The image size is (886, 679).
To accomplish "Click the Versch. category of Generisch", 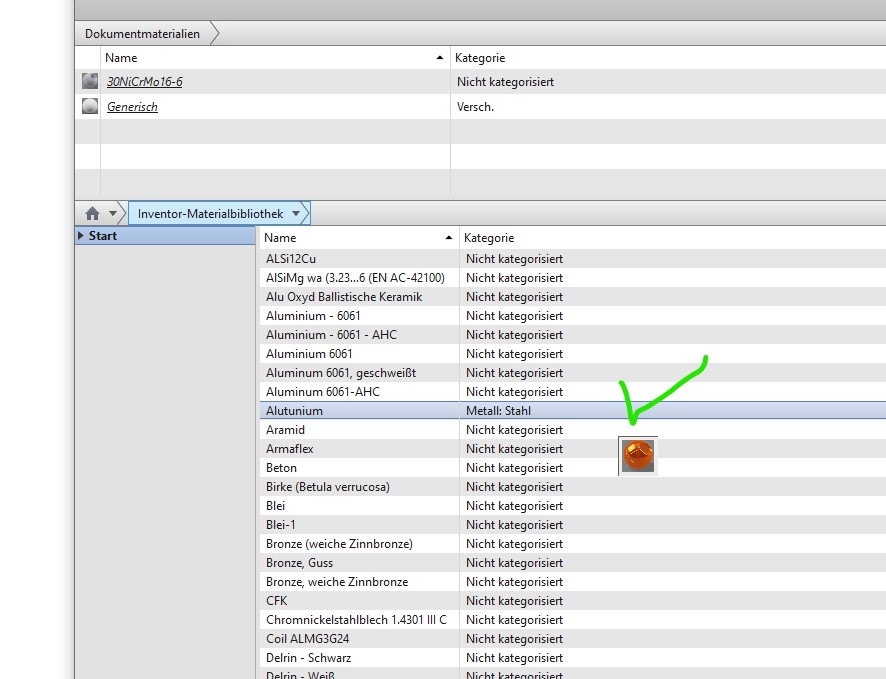I will click(x=475, y=107).
